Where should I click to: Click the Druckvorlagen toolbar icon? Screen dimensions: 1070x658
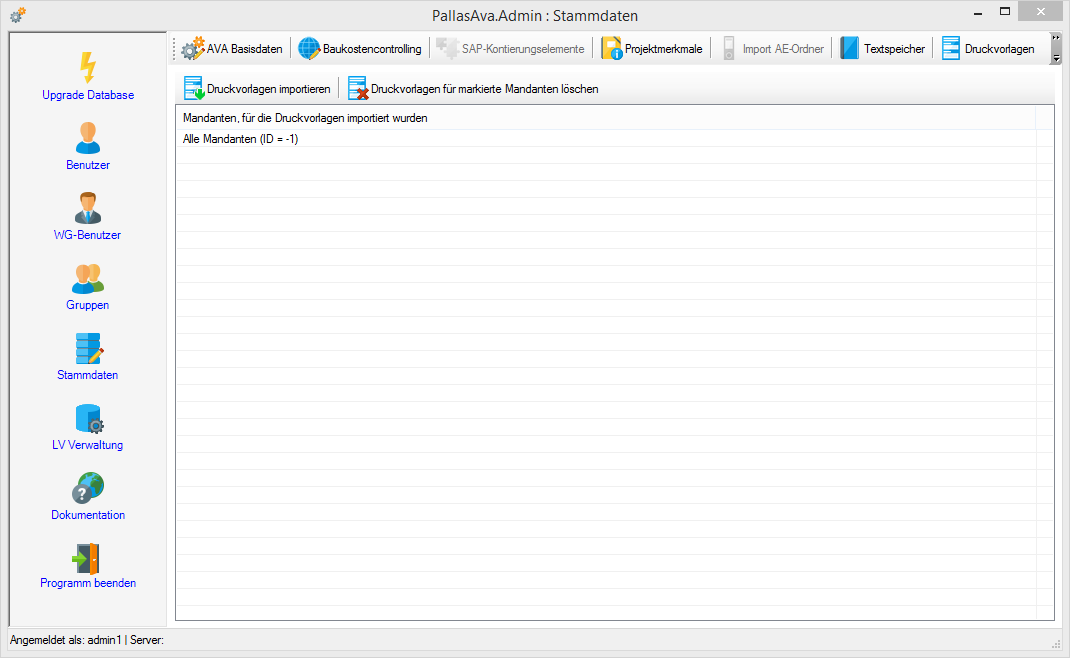951,48
